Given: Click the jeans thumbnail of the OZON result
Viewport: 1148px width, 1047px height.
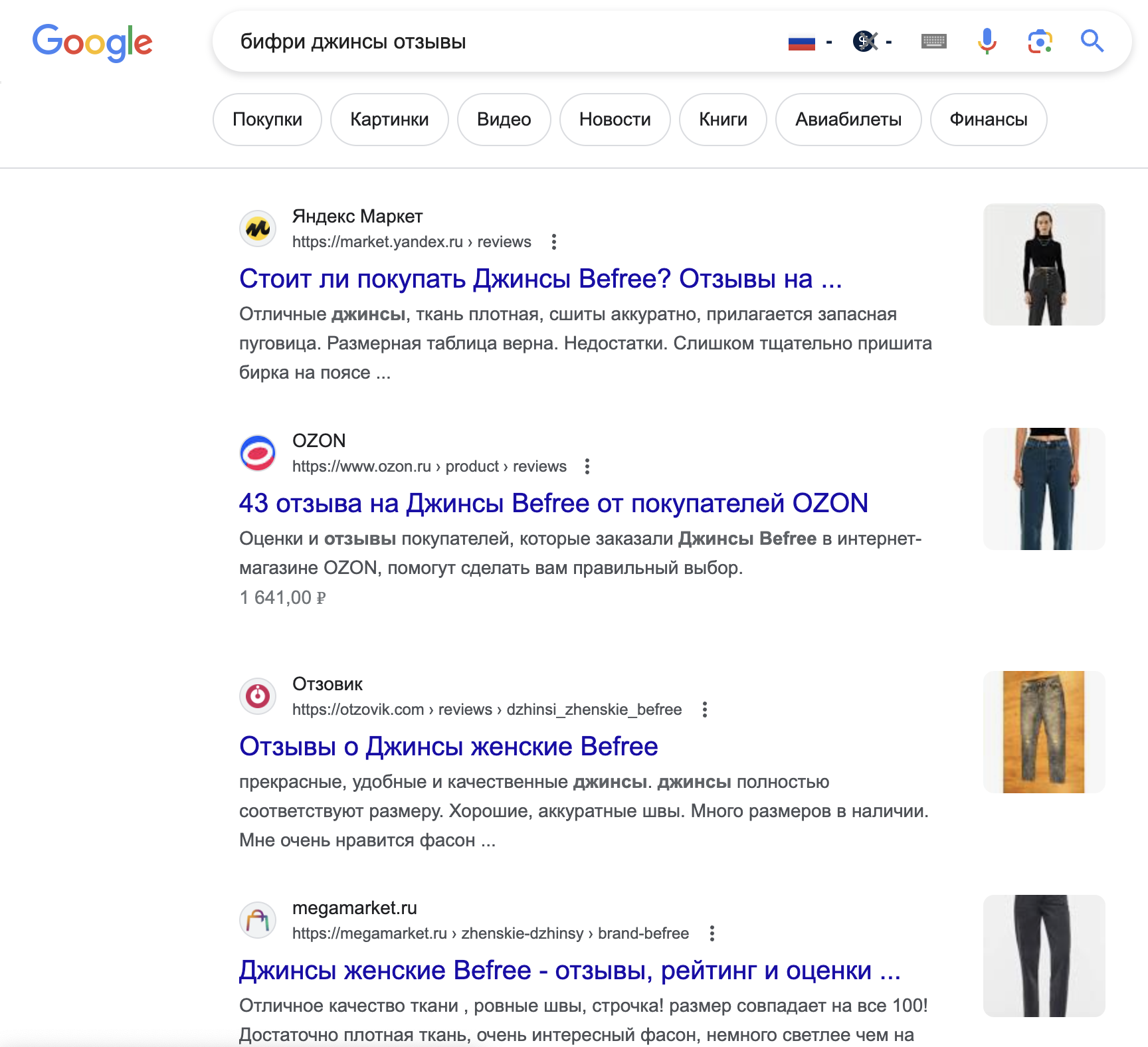Looking at the screenshot, I should (x=1043, y=489).
